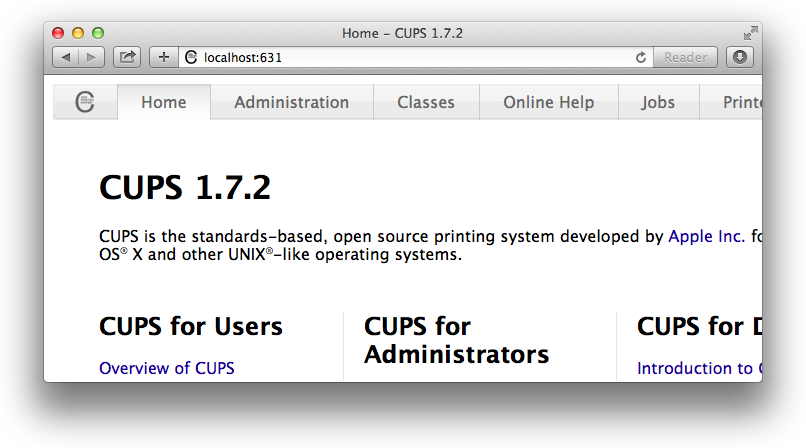Click the site icon in the address bar
806x448 pixels.
[191, 57]
